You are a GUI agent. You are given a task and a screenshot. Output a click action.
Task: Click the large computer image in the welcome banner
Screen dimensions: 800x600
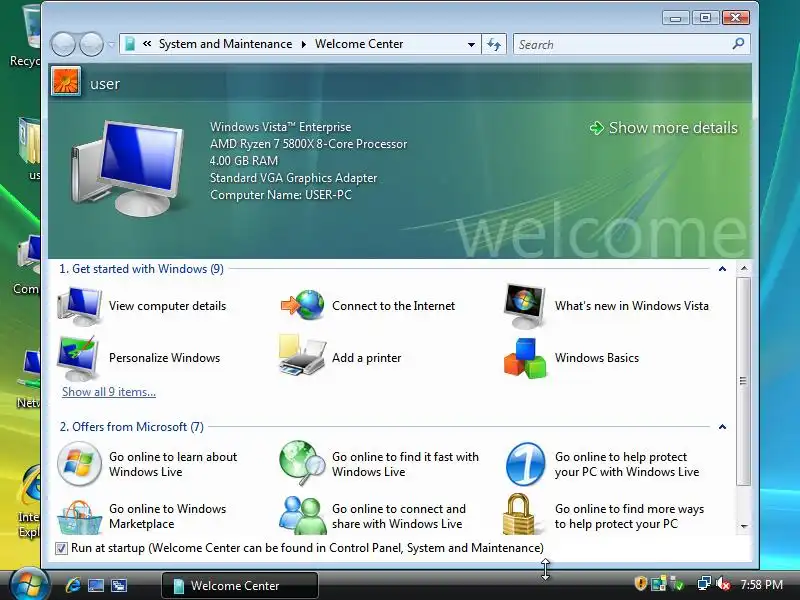click(x=128, y=167)
